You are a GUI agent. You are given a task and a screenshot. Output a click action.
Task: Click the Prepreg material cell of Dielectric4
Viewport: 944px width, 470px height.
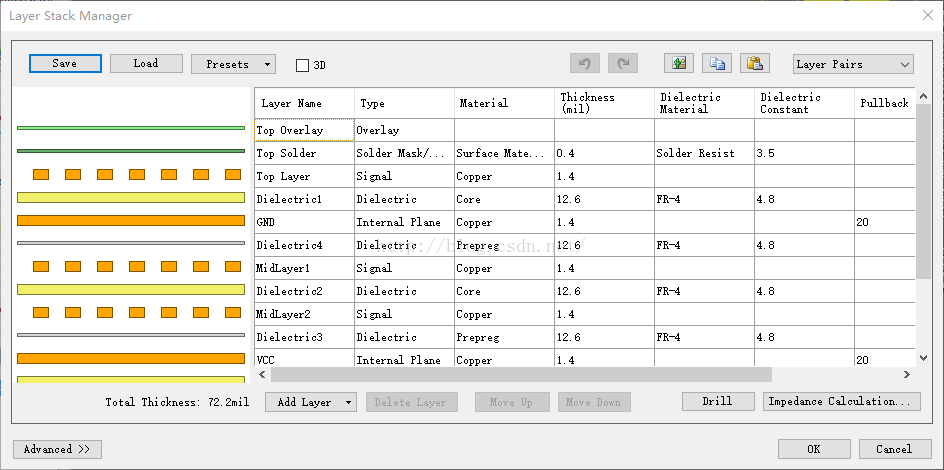[x=505, y=245]
